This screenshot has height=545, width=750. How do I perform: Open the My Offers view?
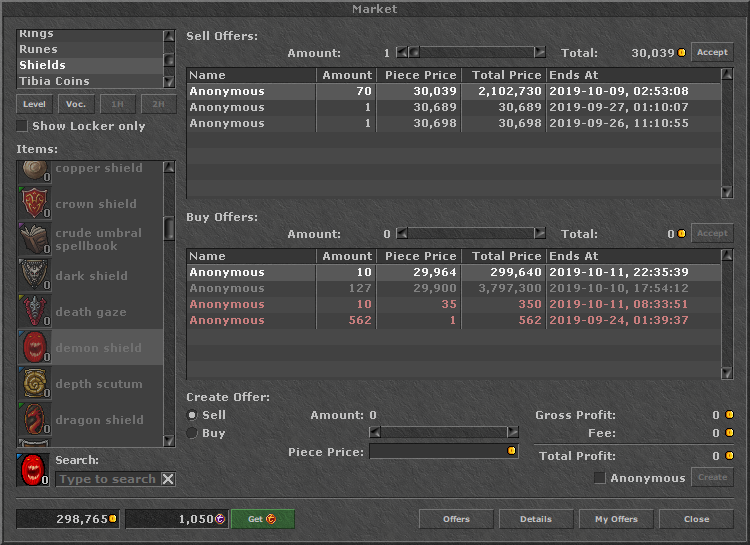point(616,519)
